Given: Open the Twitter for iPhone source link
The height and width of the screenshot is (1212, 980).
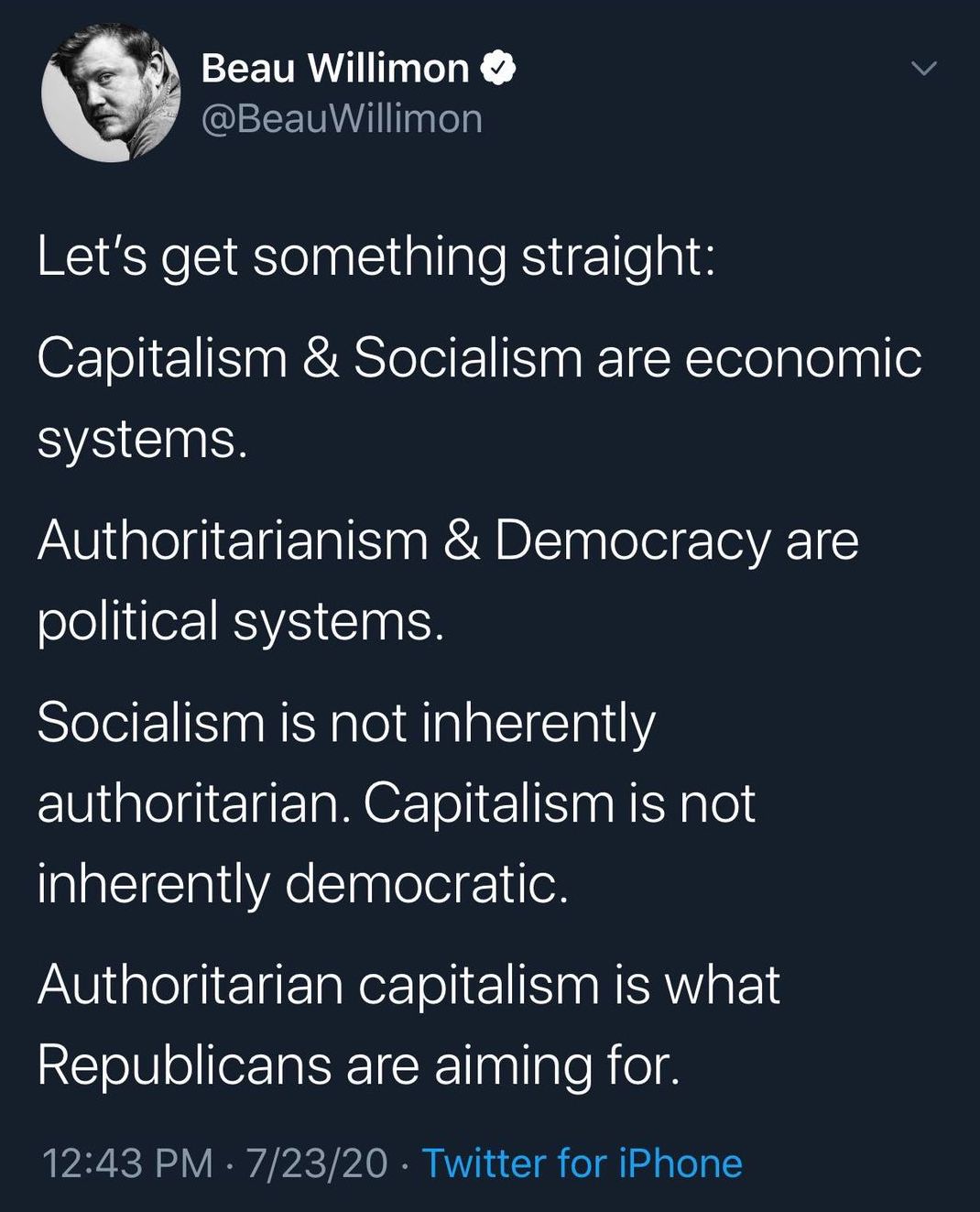Looking at the screenshot, I should 582,1163.
